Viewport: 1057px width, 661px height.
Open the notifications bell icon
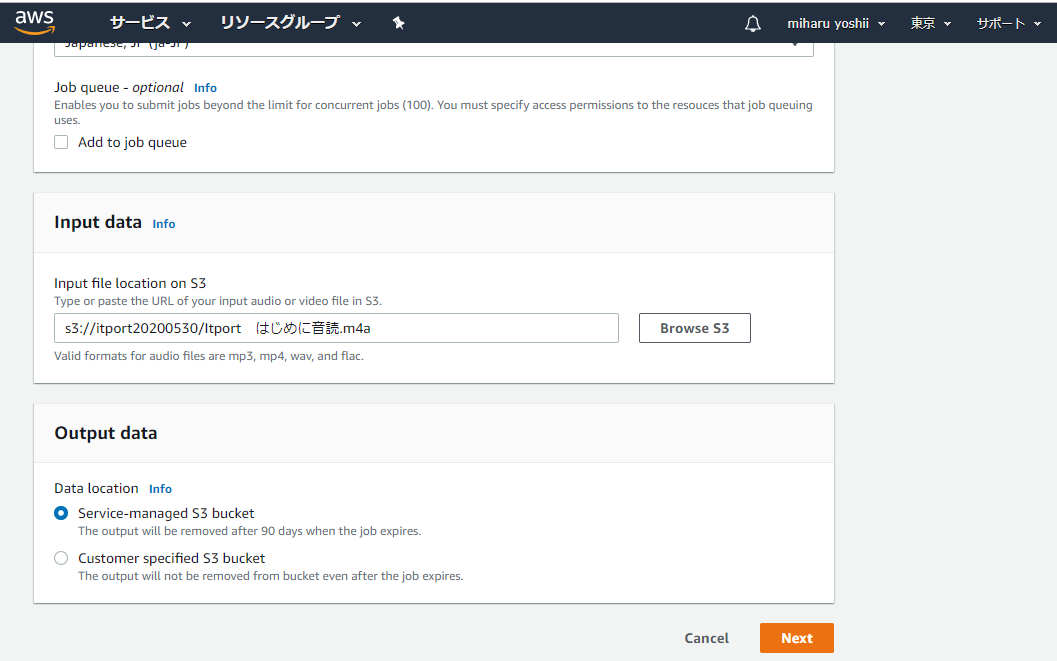[752, 24]
